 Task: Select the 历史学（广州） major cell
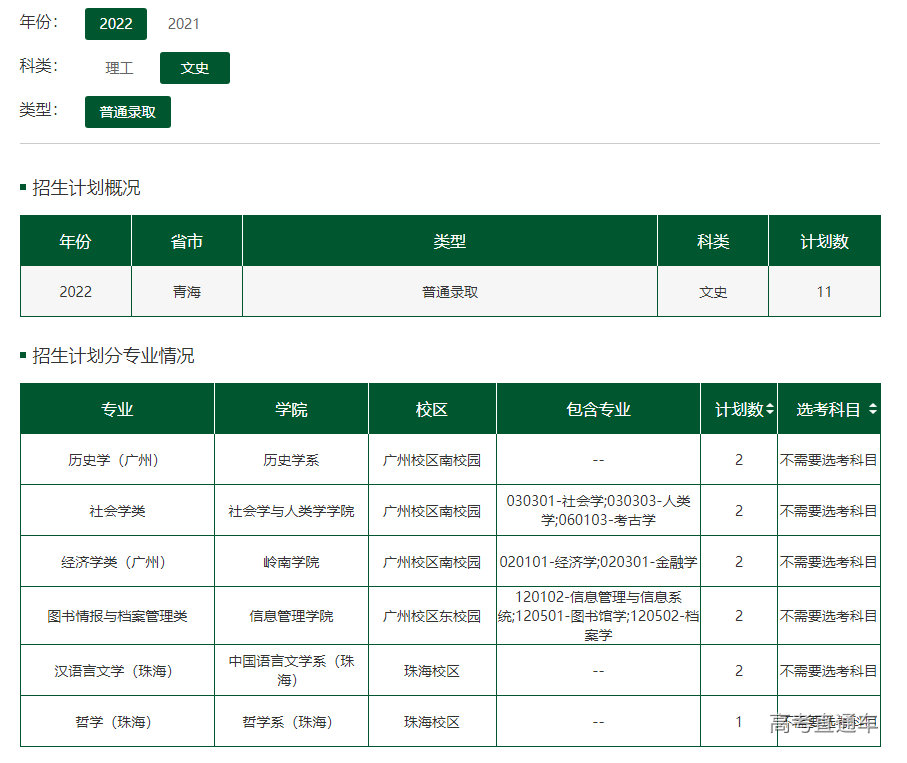point(117,460)
